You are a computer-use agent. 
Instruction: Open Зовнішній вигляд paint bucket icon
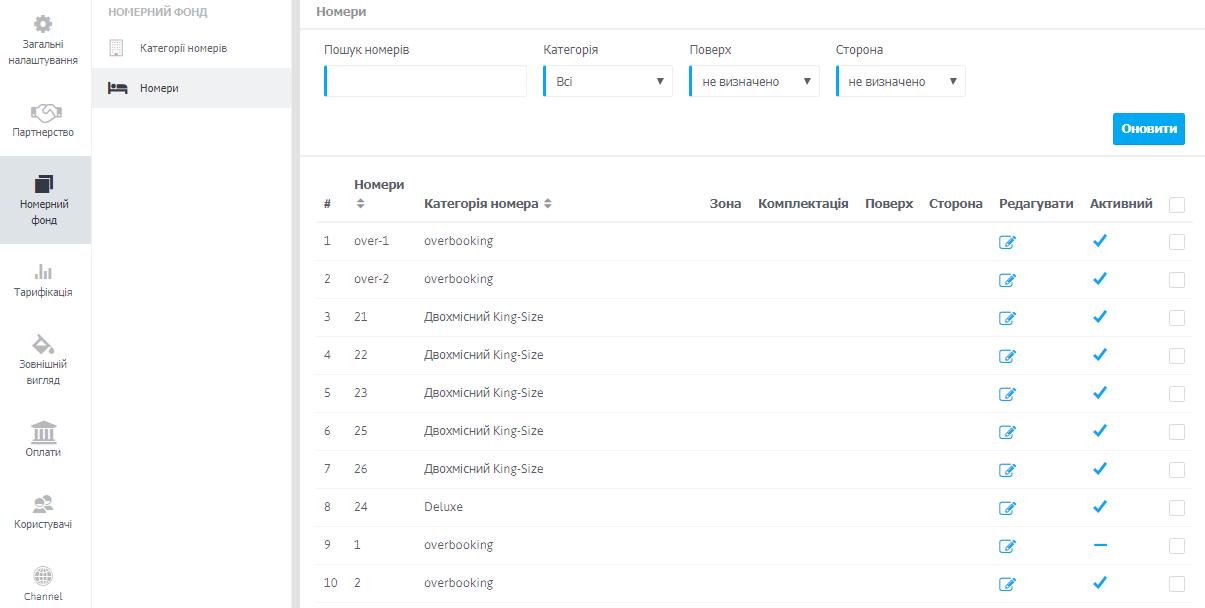point(45,344)
